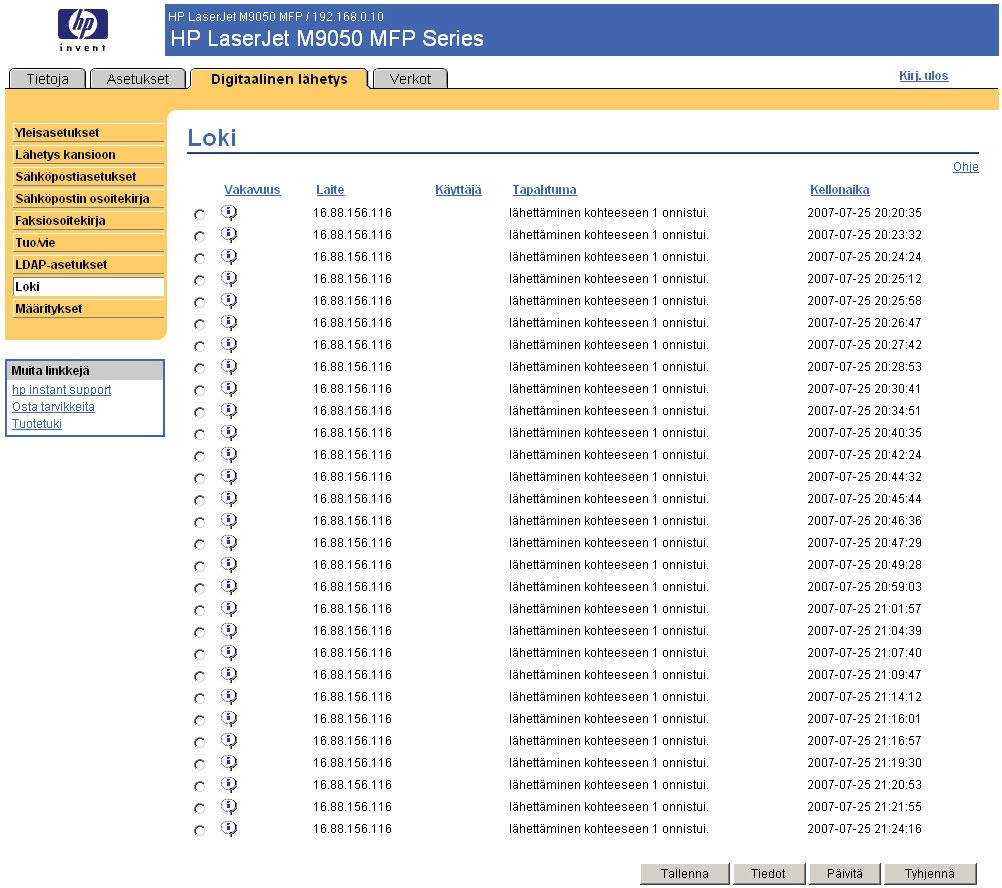Open Sähköpostin osoitekirja sidebar item
1002x888 pixels.
point(88,199)
